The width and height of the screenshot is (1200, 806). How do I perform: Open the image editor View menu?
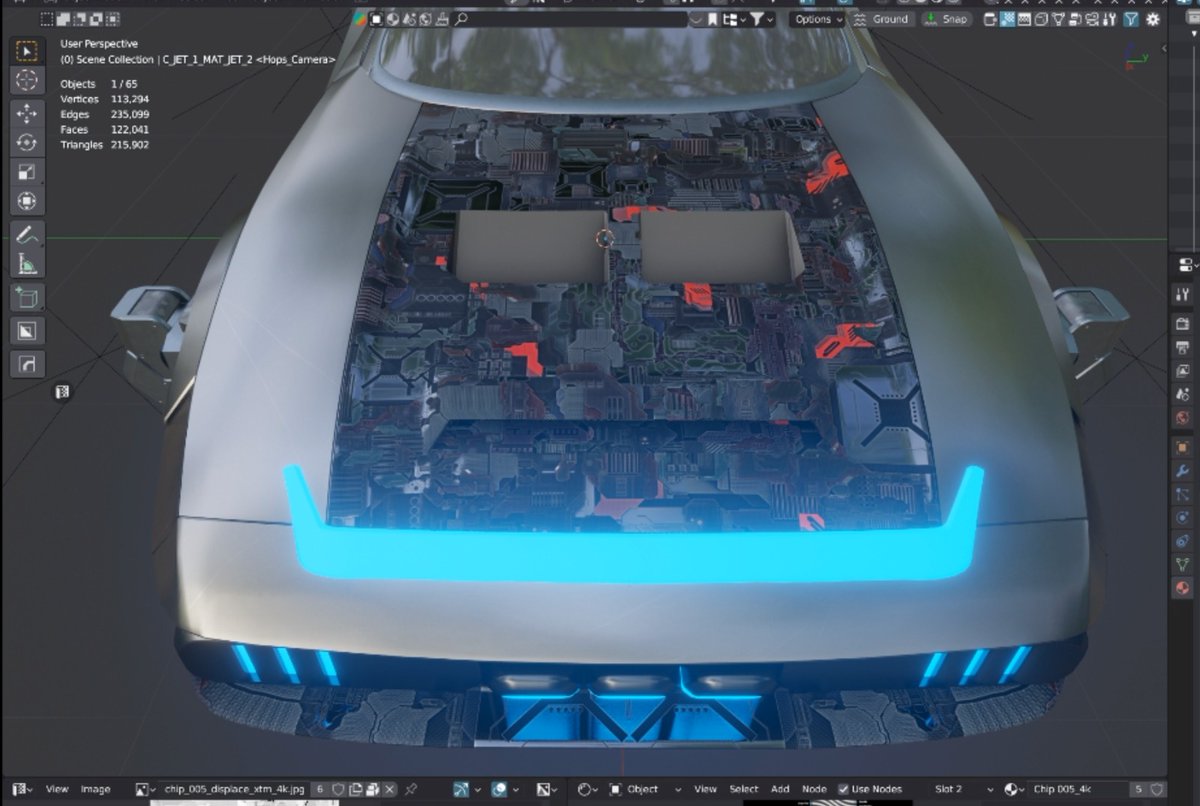pyautogui.click(x=57, y=789)
